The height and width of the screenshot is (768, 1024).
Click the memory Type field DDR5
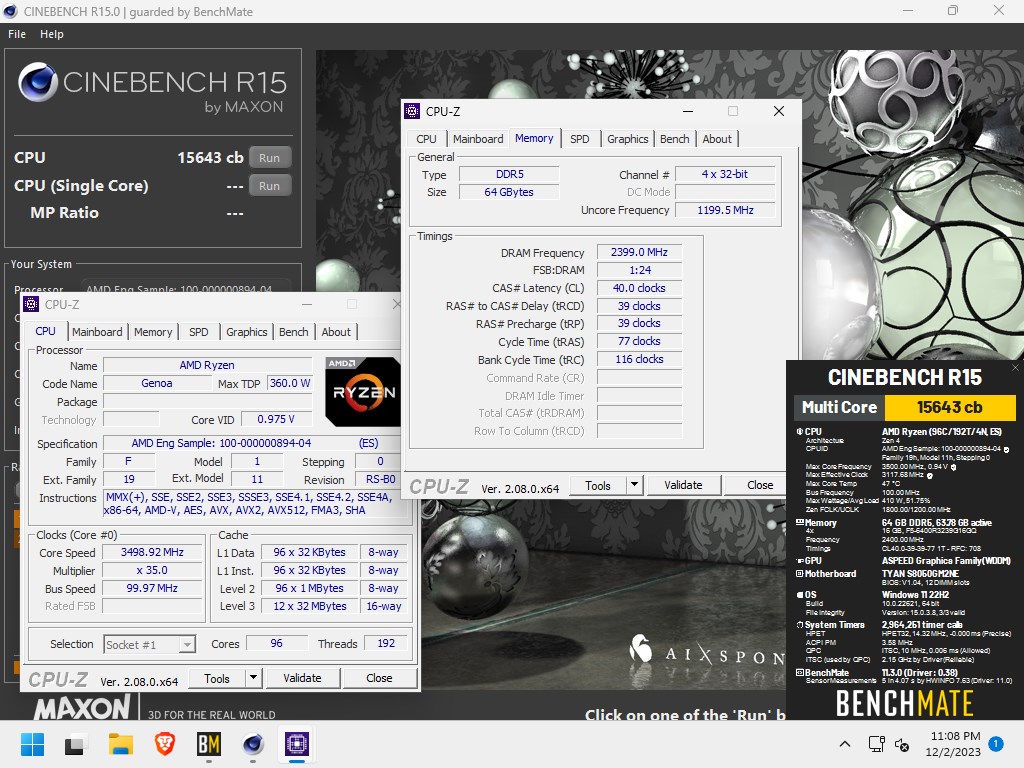click(x=509, y=174)
